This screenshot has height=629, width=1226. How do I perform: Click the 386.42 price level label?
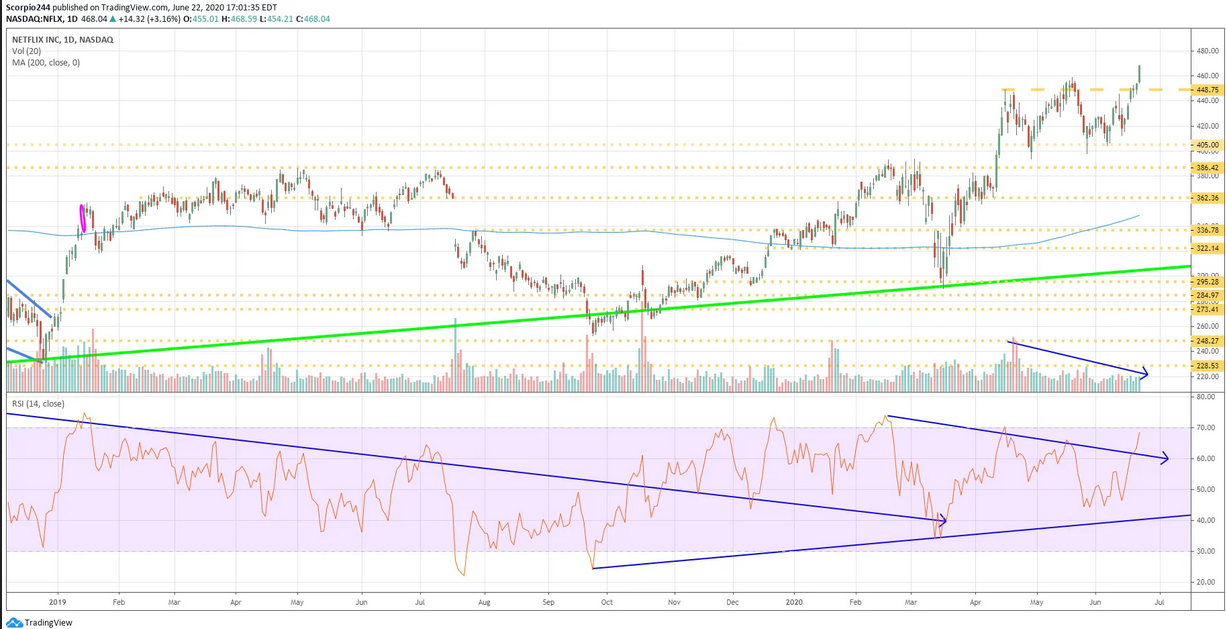[x=1206, y=167]
